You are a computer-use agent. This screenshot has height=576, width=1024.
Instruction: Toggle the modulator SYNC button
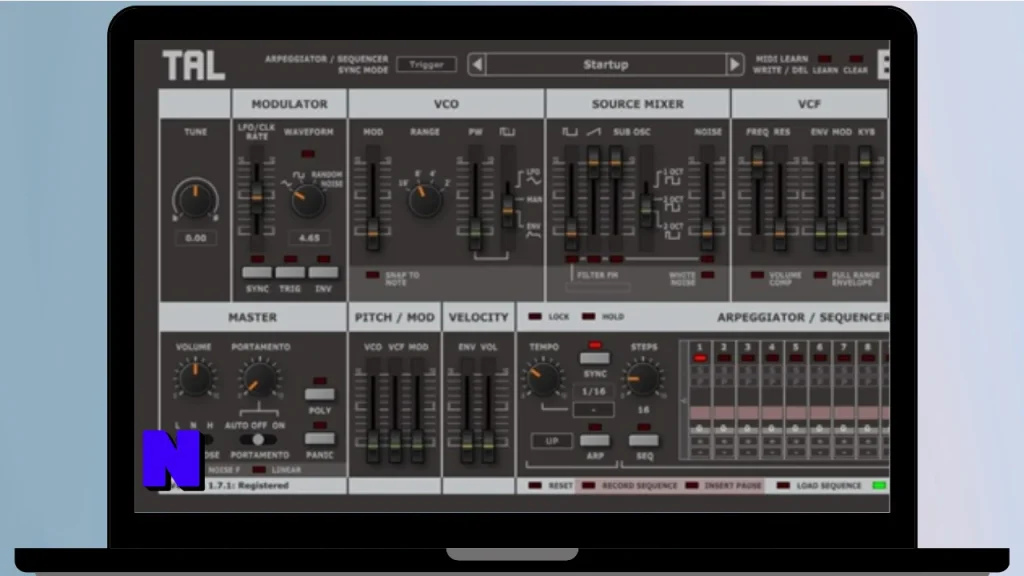[257, 272]
